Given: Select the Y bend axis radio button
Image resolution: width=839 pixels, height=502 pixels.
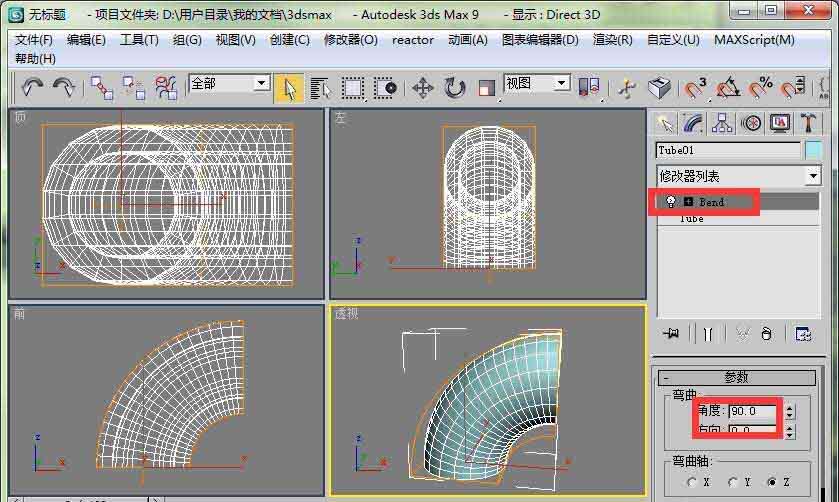Looking at the screenshot, I should 732,482.
